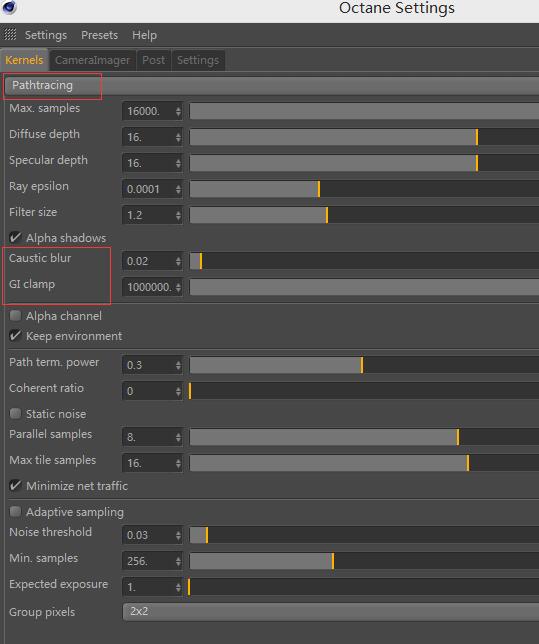Image resolution: width=539 pixels, height=644 pixels.
Task: Disable the Alpha shadows checkbox
Action: coord(15,237)
